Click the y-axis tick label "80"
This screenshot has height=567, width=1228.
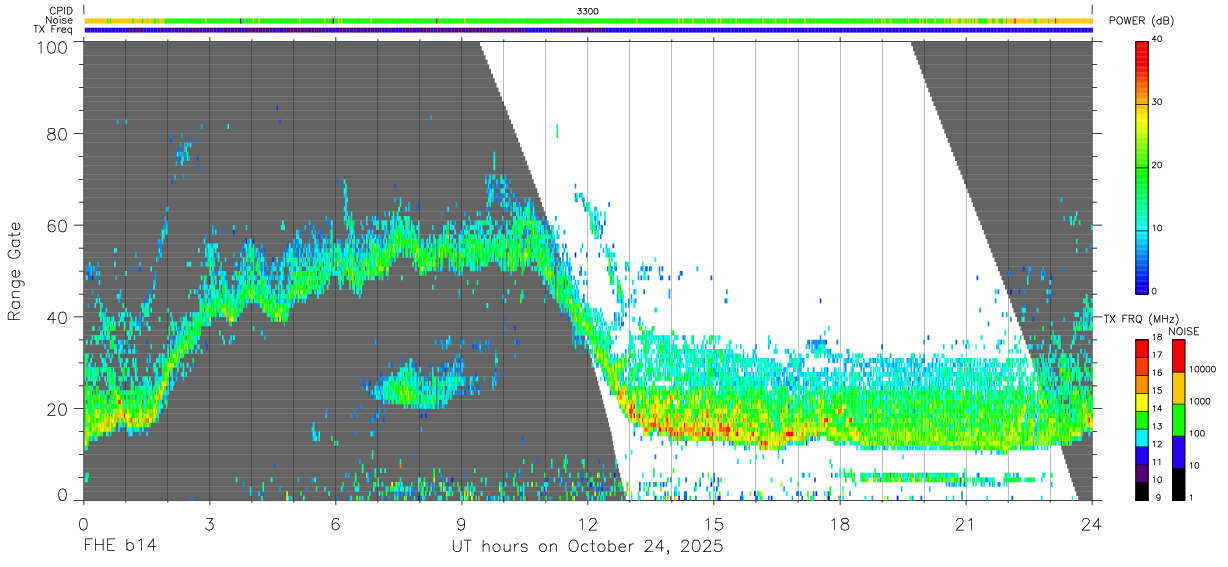[57, 133]
